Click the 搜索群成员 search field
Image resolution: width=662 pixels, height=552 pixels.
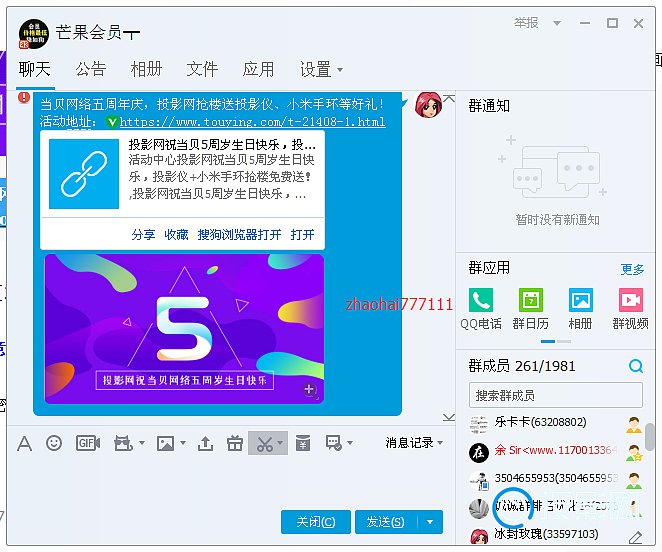tap(556, 395)
